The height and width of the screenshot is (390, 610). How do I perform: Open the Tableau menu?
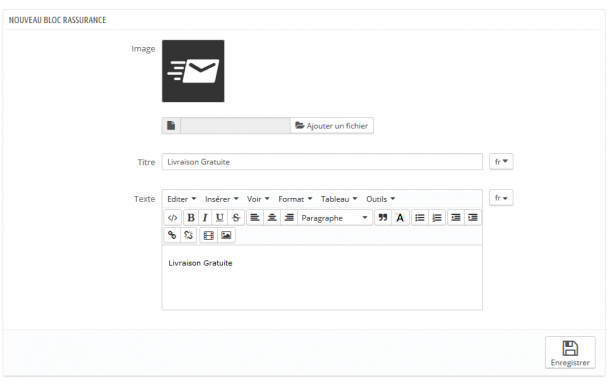pos(339,199)
